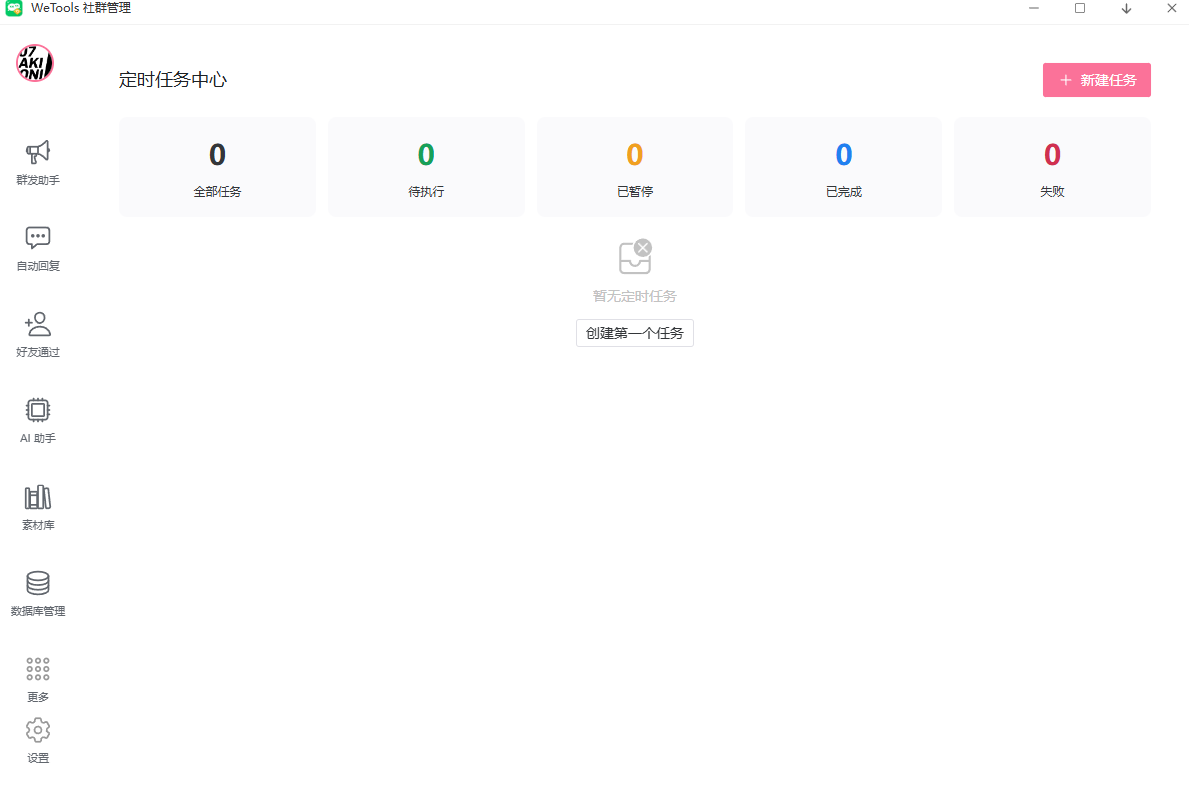Click the user profile avatar
This screenshot has height=787, width=1189.
point(35,63)
